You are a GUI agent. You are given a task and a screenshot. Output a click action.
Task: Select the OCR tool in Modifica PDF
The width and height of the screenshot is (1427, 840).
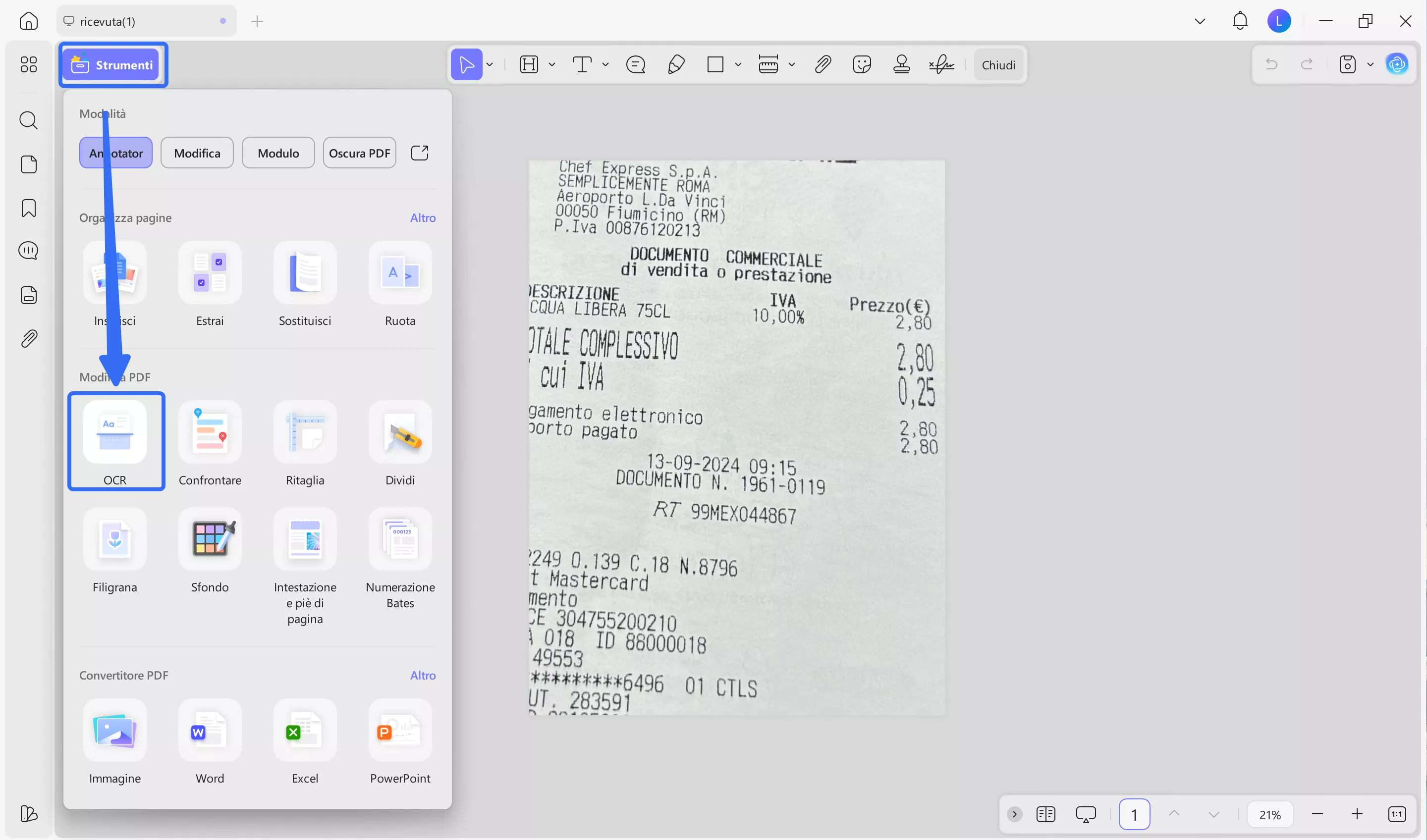click(x=115, y=441)
